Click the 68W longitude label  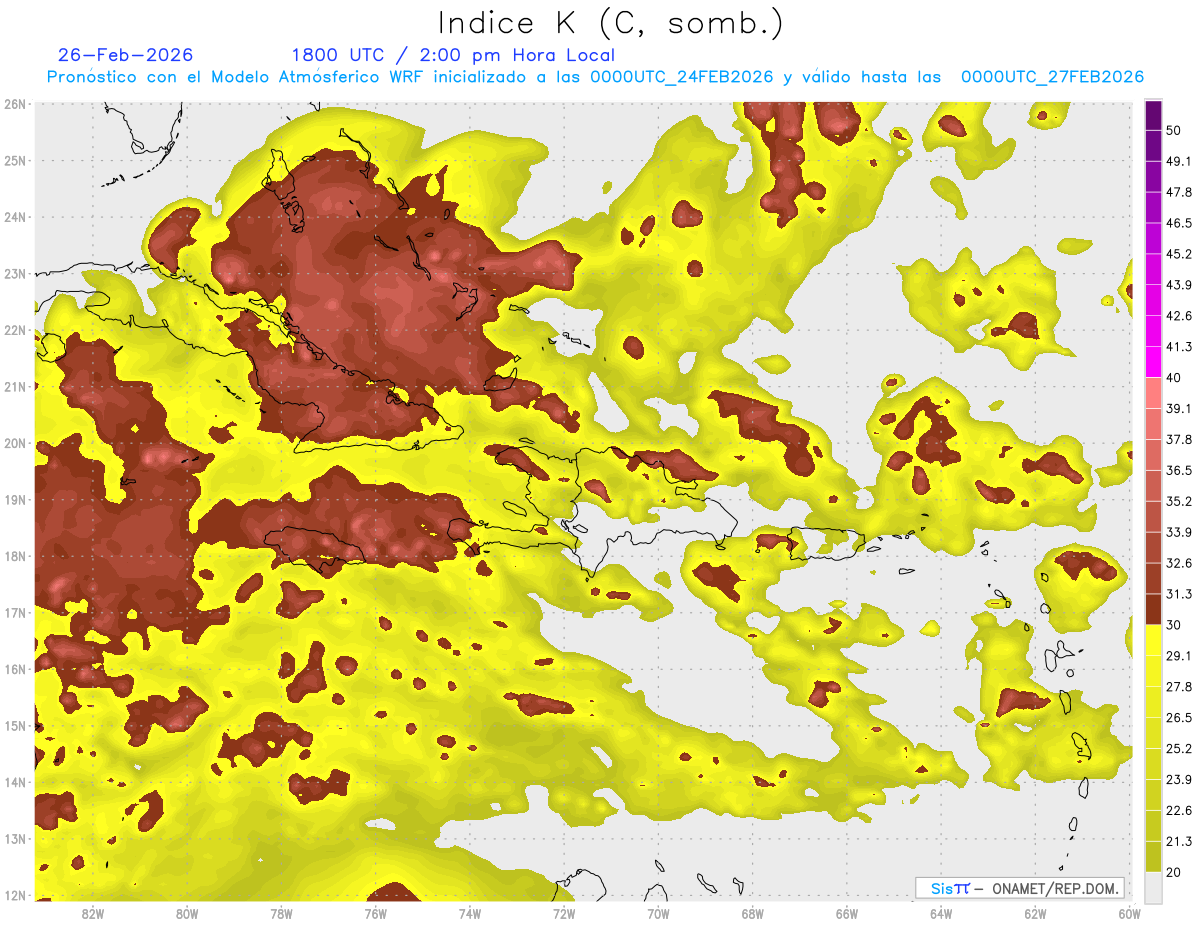click(x=752, y=914)
